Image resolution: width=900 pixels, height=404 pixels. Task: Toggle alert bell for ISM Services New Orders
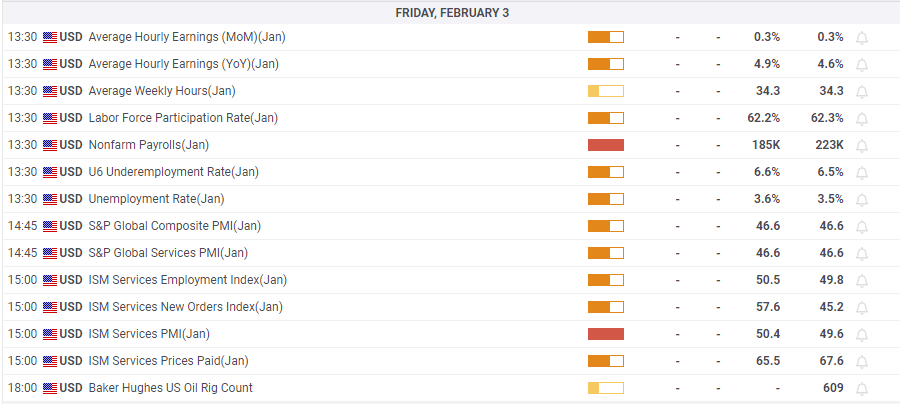[862, 308]
